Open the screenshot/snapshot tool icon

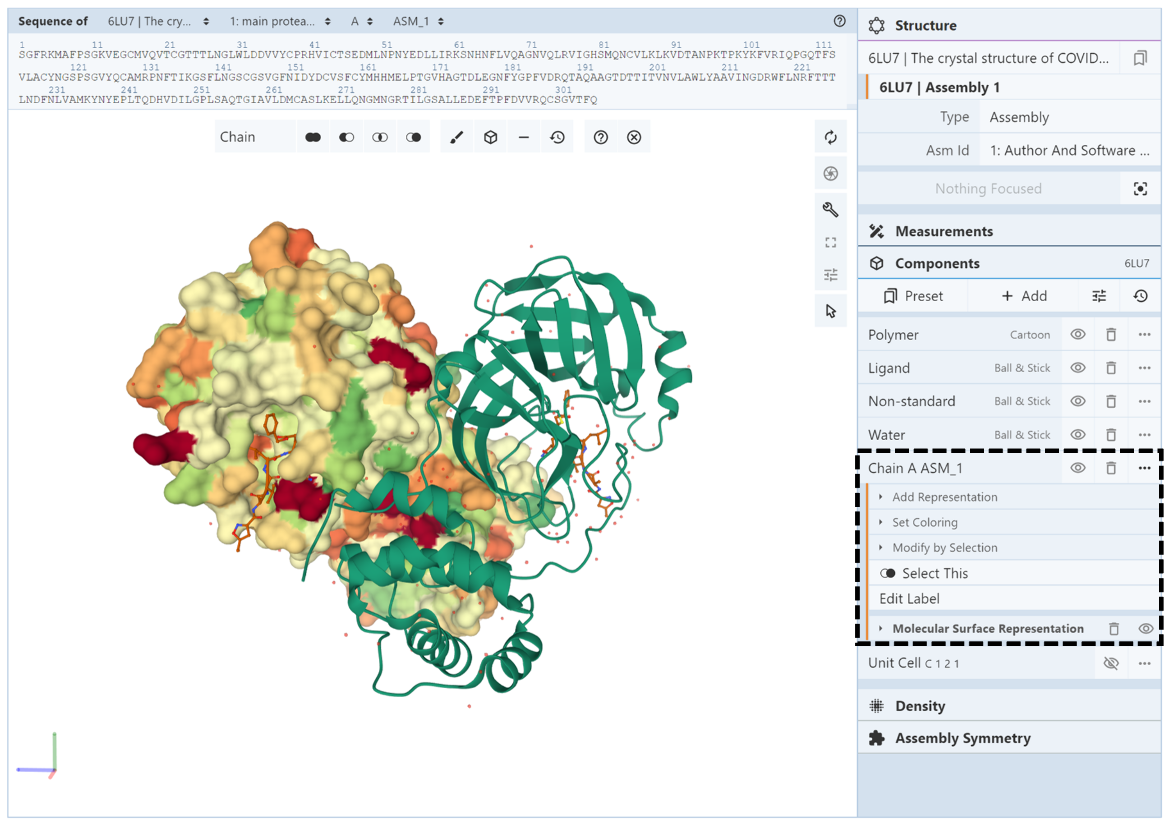coord(830,174)
